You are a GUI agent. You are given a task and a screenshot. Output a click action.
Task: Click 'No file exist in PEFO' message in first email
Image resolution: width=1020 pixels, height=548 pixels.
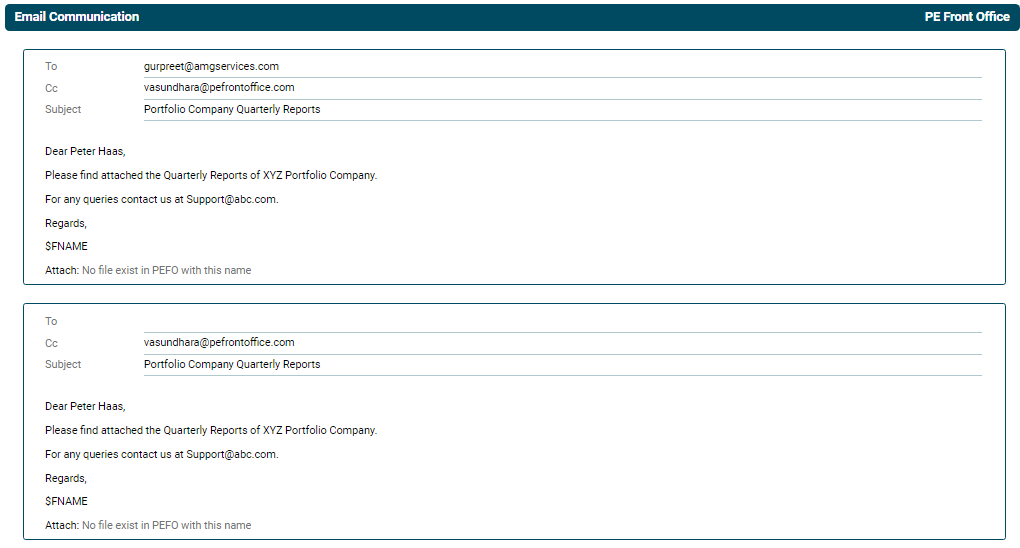pos(167,271)
